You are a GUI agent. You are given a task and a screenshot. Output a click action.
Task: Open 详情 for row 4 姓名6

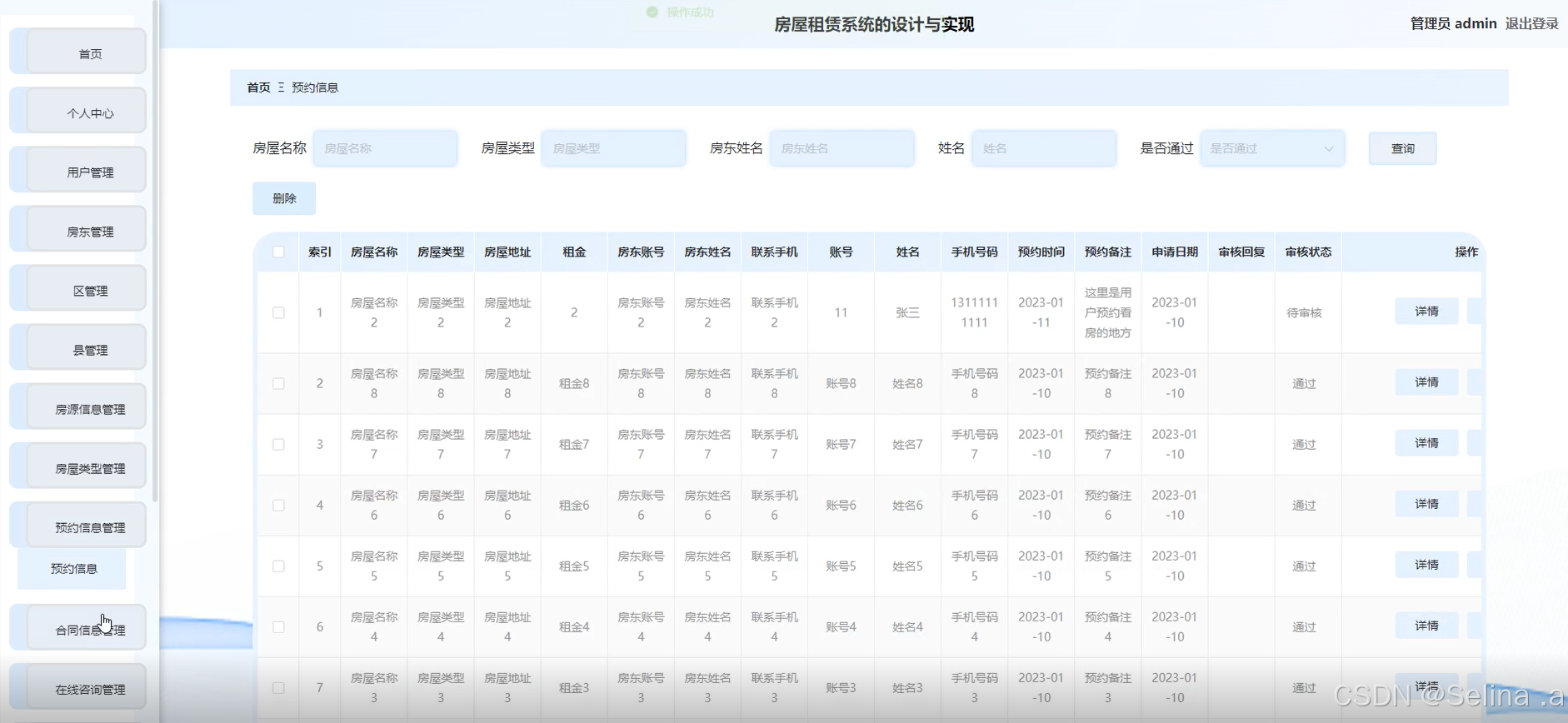point(1426,503)
